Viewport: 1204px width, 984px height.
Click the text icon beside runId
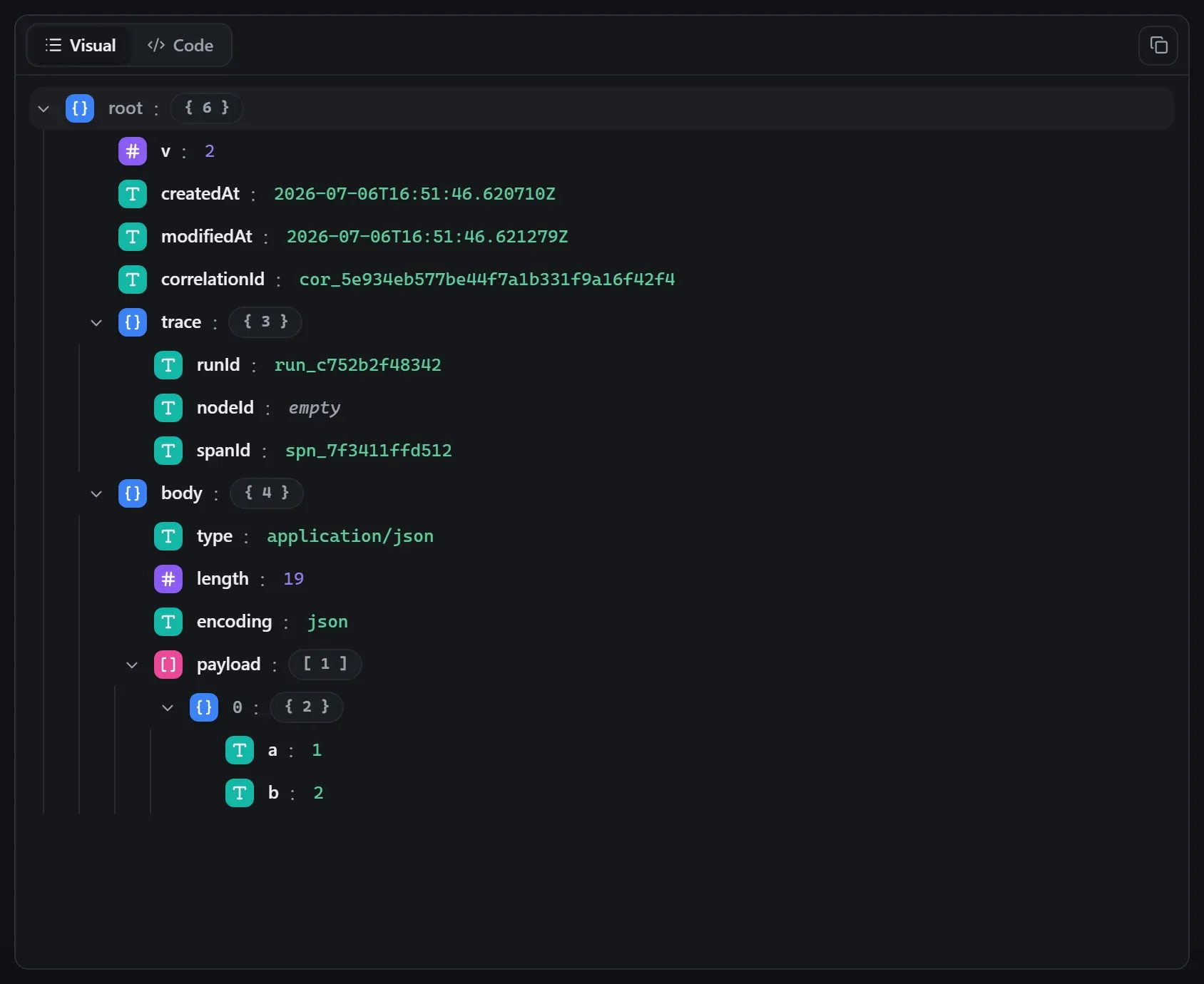168,365
